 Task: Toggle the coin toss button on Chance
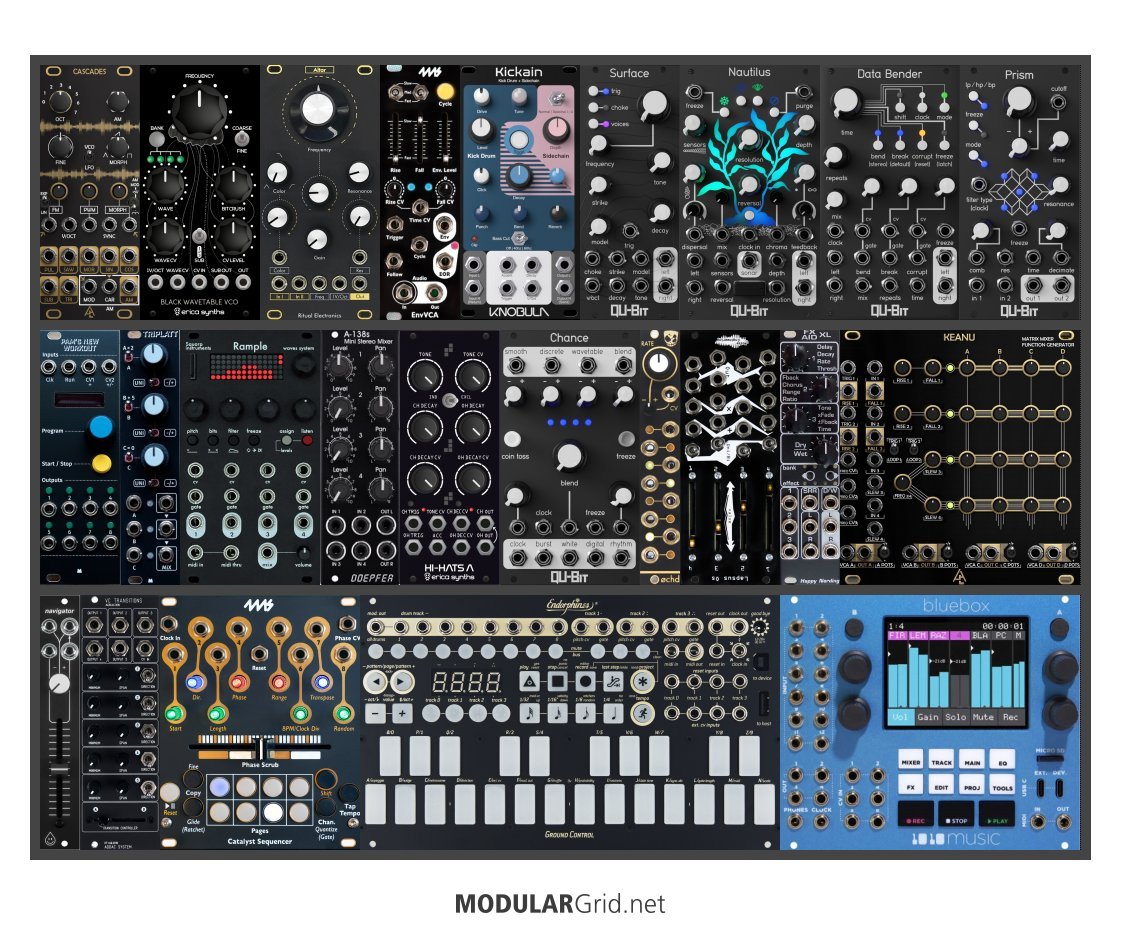(512, 438)
